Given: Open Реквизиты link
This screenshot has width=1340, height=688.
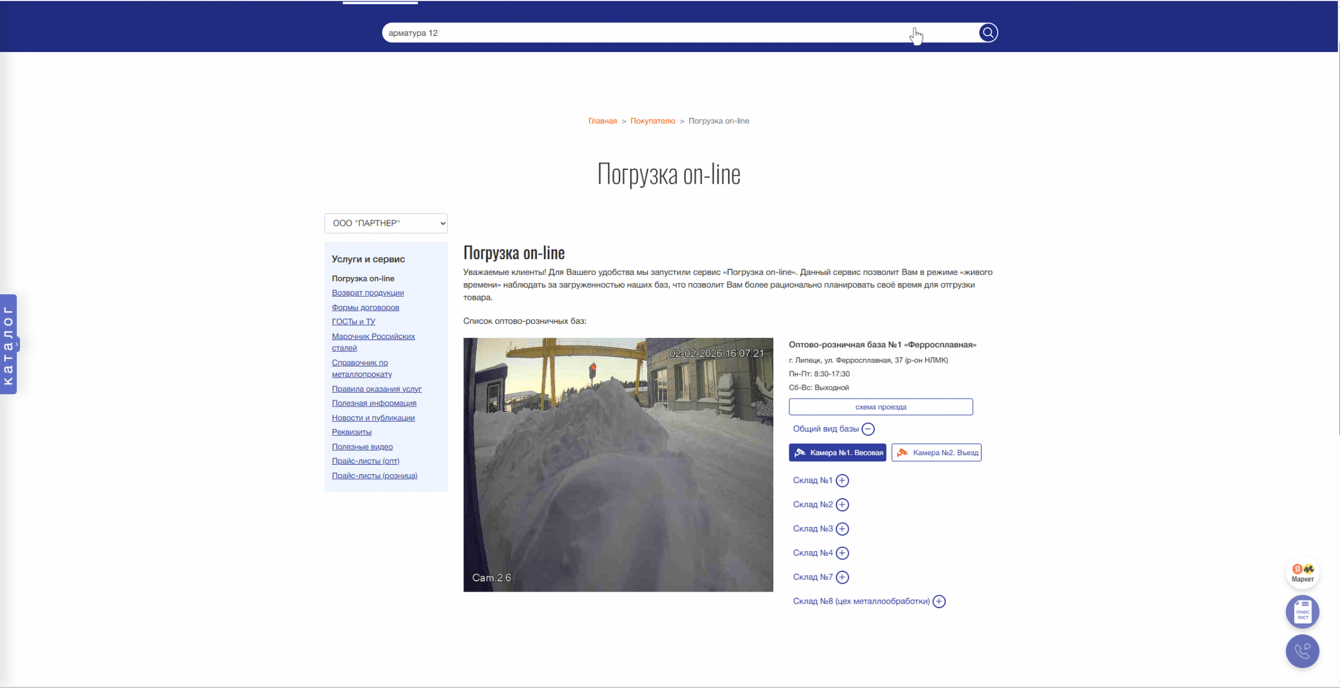Looking at the screenshot, I should click(352, 432).
